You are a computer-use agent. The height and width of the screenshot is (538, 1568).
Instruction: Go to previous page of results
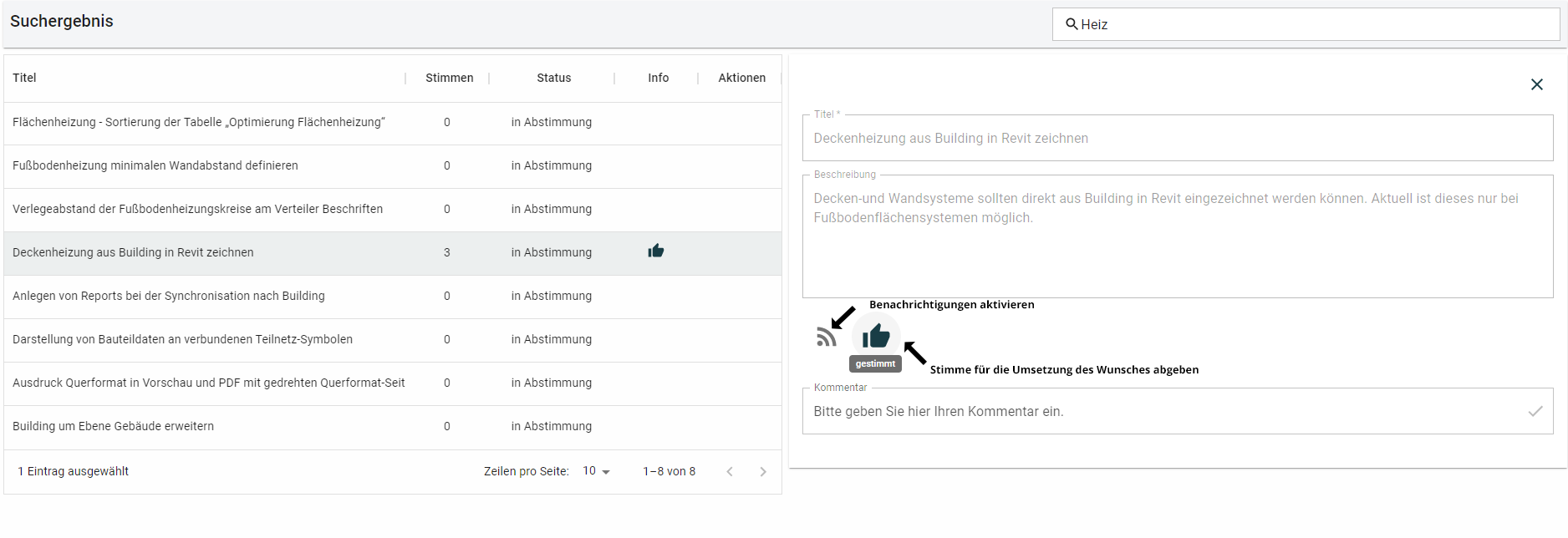(x=730, y=471)
